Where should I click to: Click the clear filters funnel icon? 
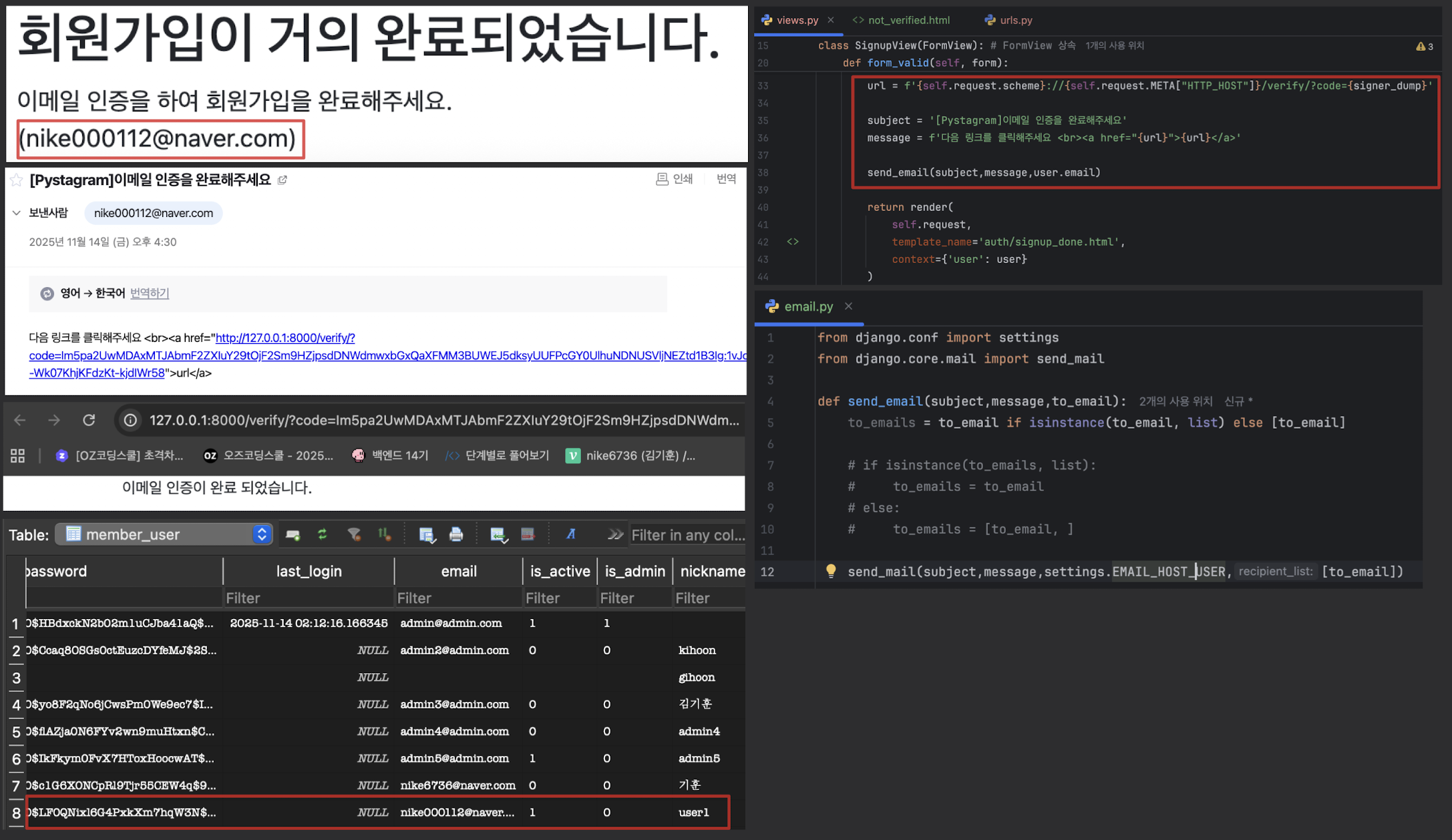[x=354, y=534]
